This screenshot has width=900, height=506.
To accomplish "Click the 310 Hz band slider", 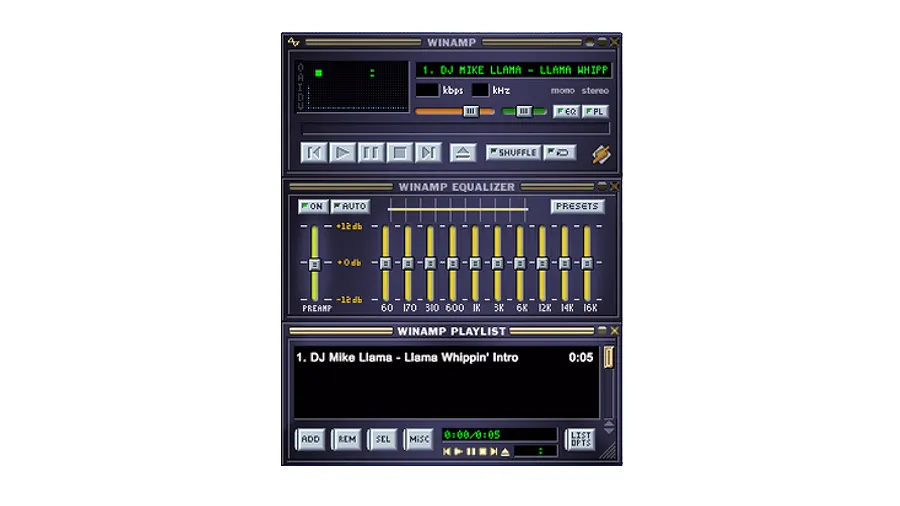I will (x=430, y=263).
